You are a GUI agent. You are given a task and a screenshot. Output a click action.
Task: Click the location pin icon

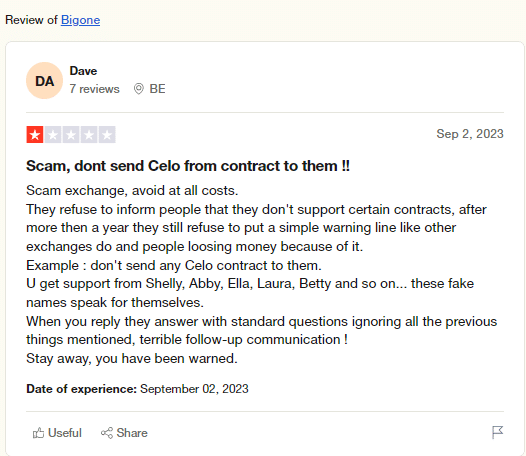coord(139,89)
